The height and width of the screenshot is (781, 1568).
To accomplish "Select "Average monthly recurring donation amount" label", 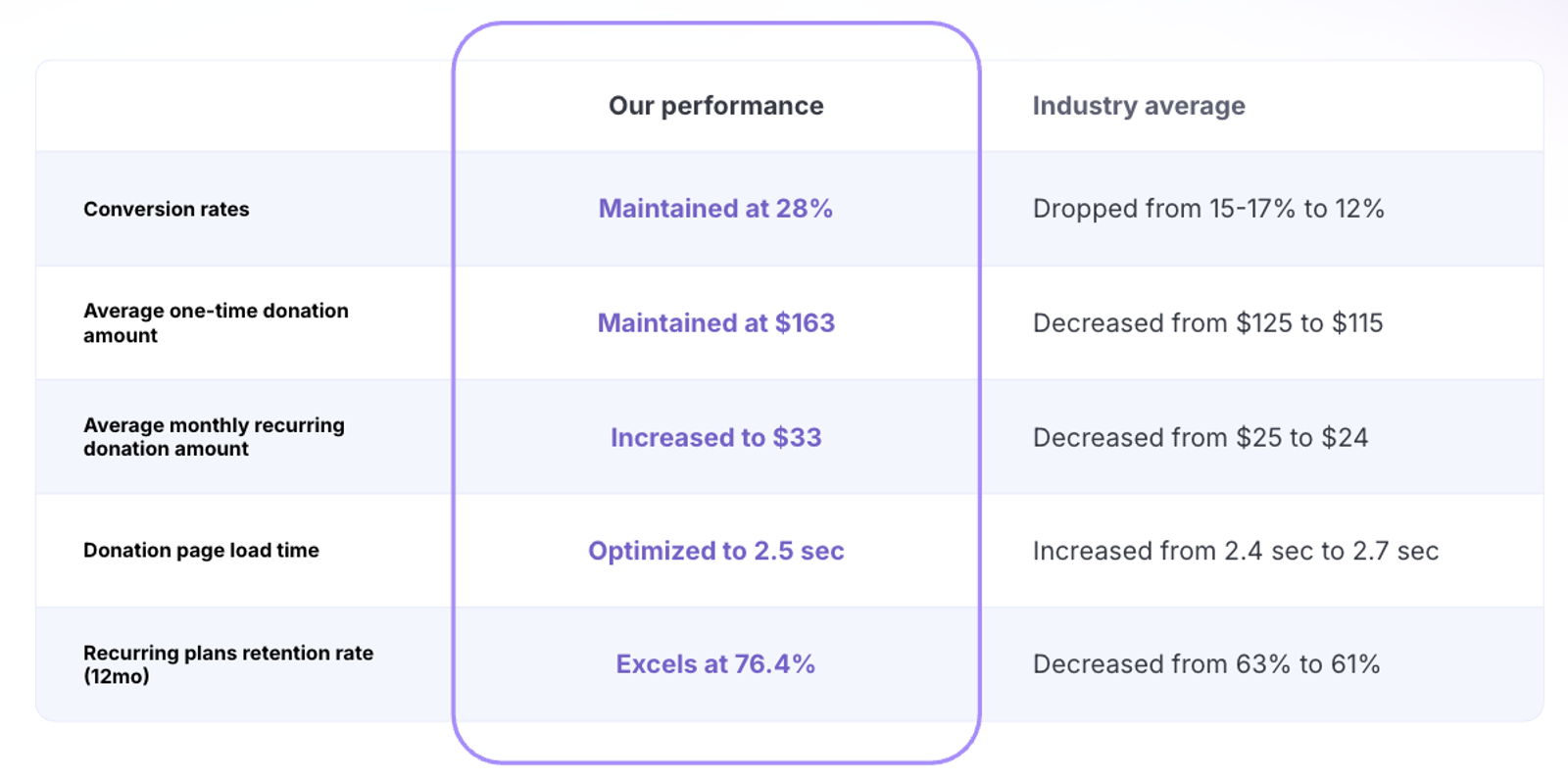I will (x=214, y=437).
